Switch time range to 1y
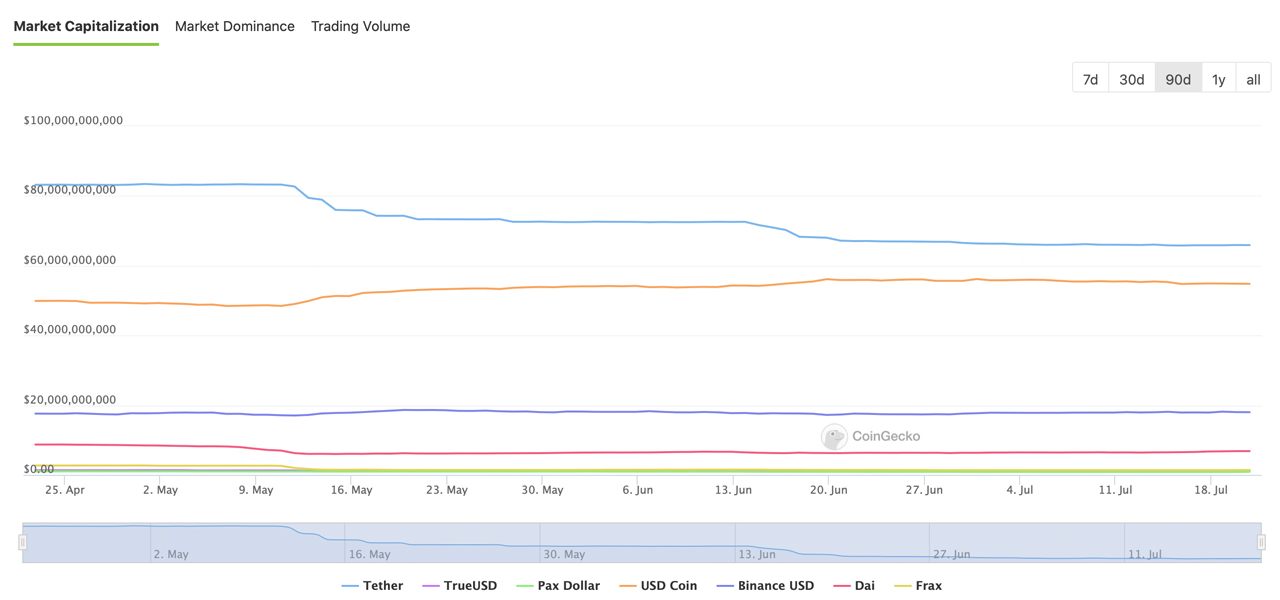 click(1218, 79)
